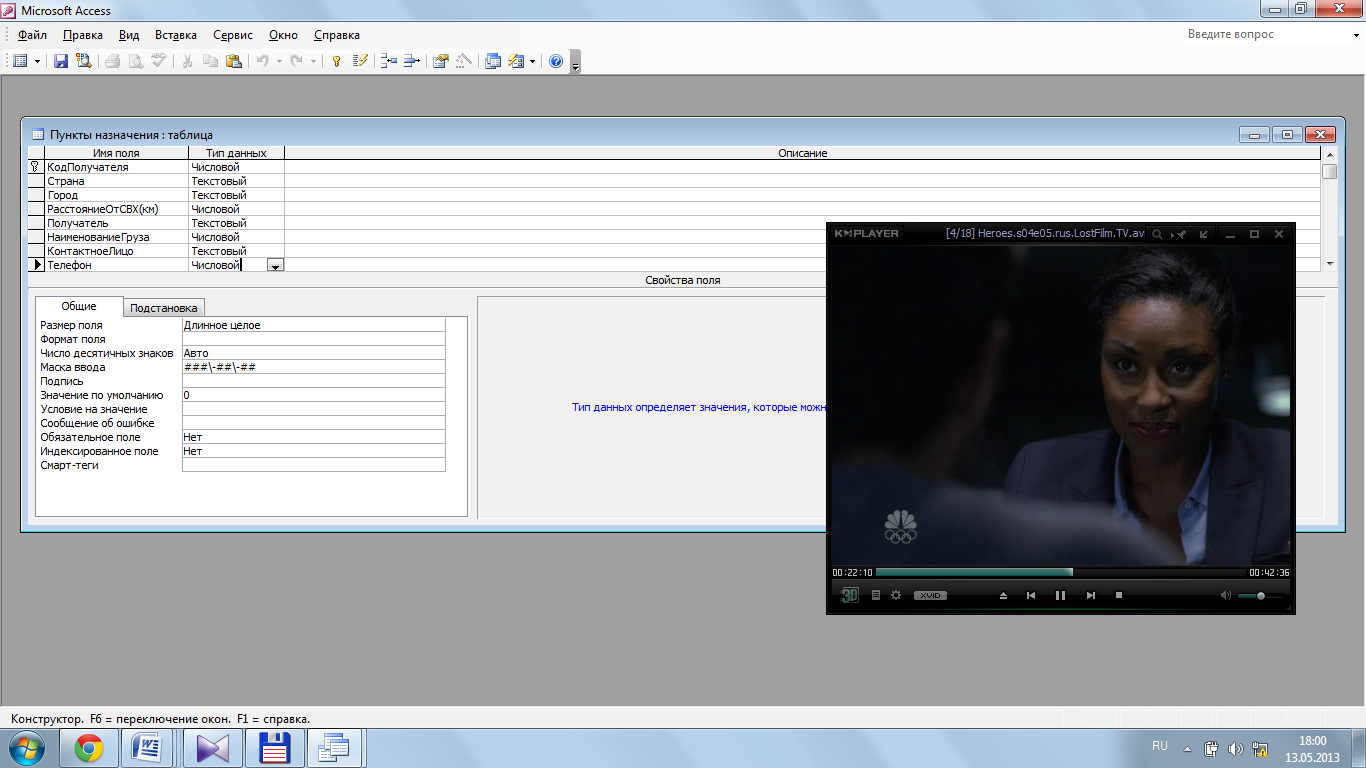Show the Database Window icon
Screen dimensions: 1366x768
492,61
